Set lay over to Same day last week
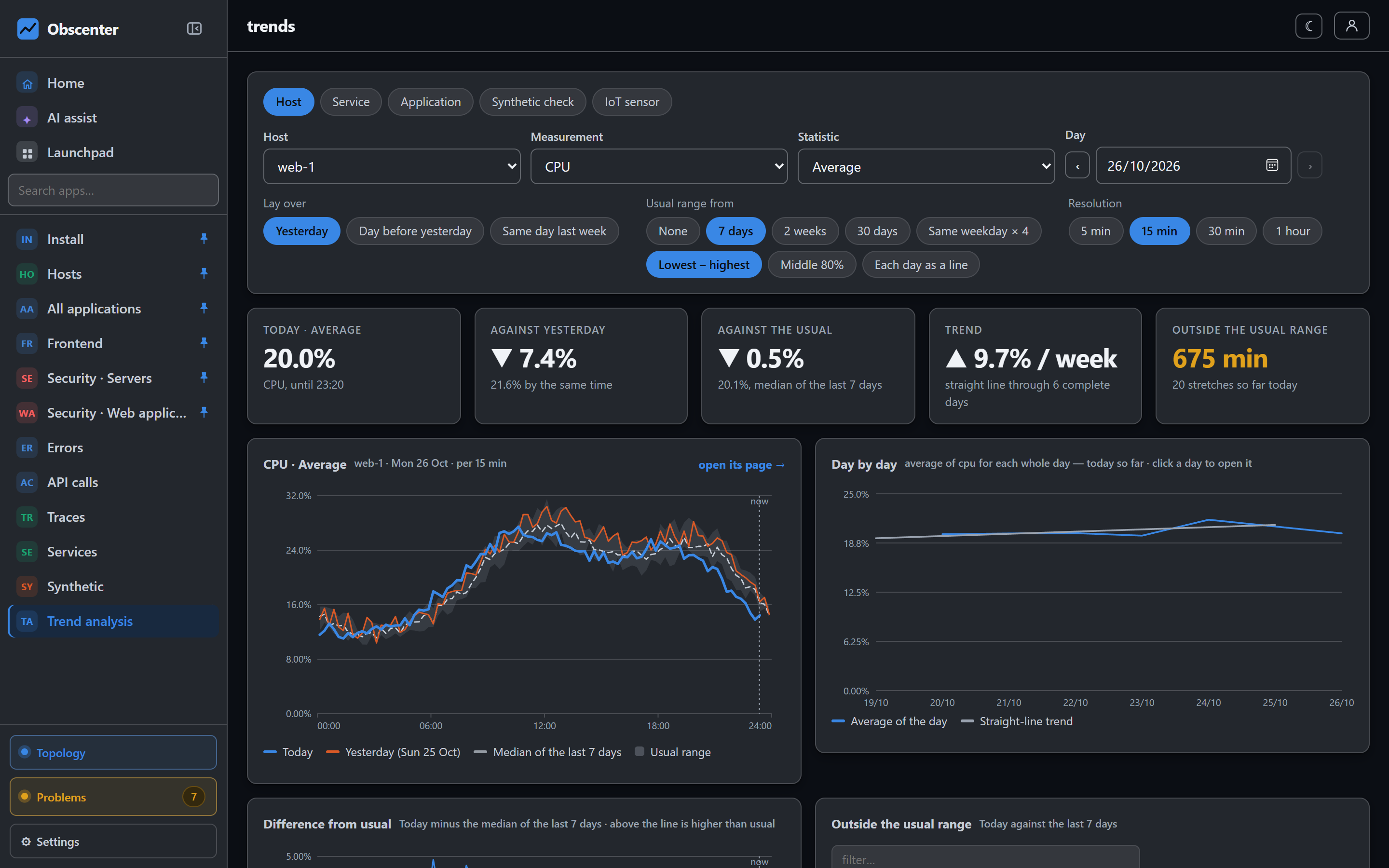 click(554, 231)
